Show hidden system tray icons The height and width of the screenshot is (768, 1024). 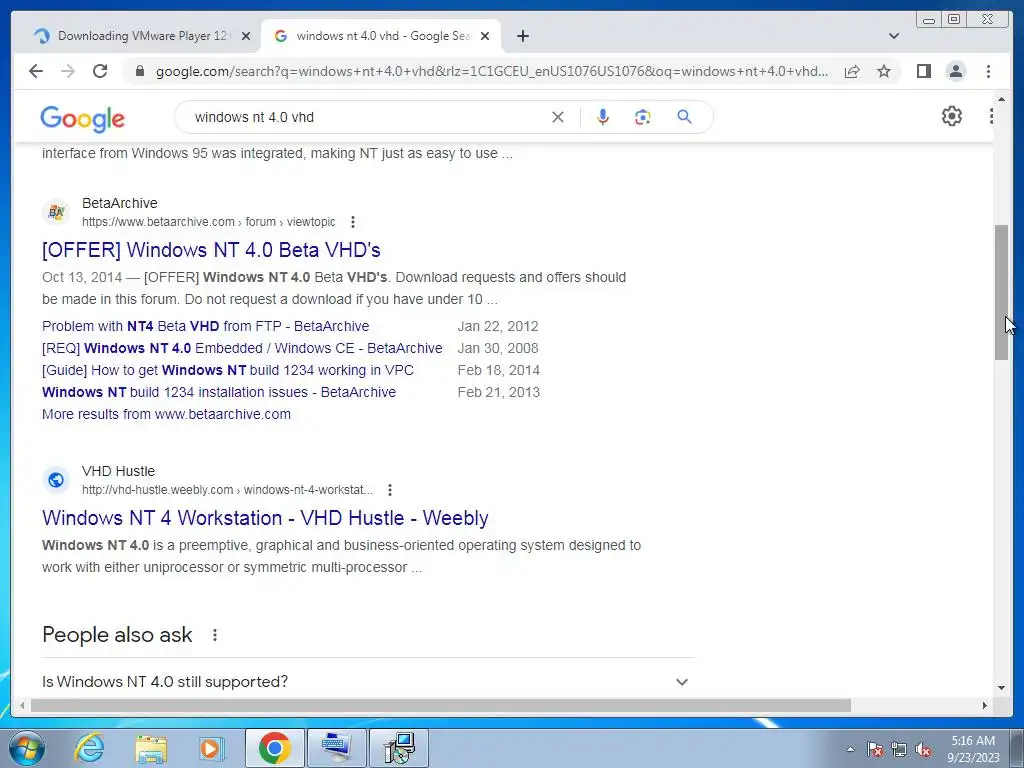(x=850, y=749)
